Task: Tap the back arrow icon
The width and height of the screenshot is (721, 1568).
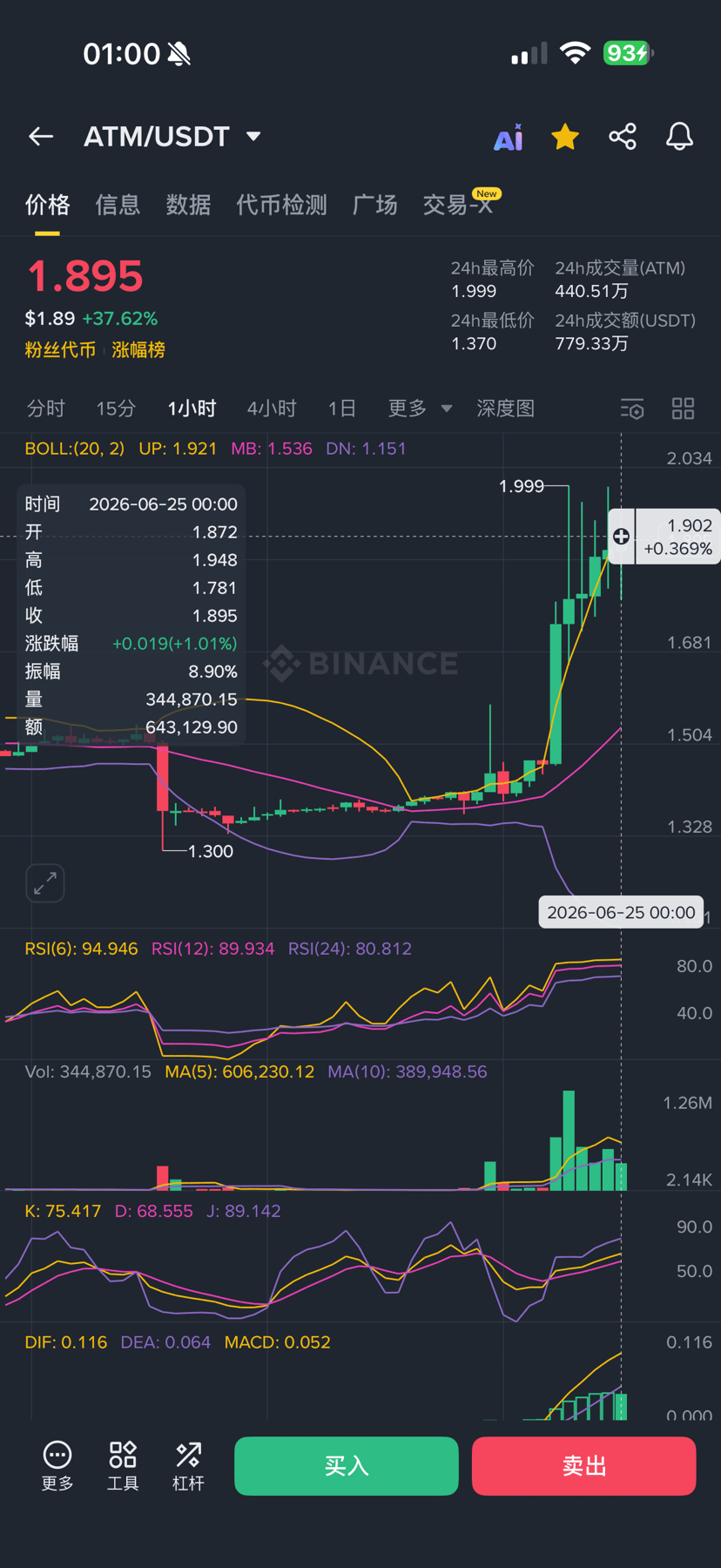Action: pyautogui.click(x=41, y=137)
